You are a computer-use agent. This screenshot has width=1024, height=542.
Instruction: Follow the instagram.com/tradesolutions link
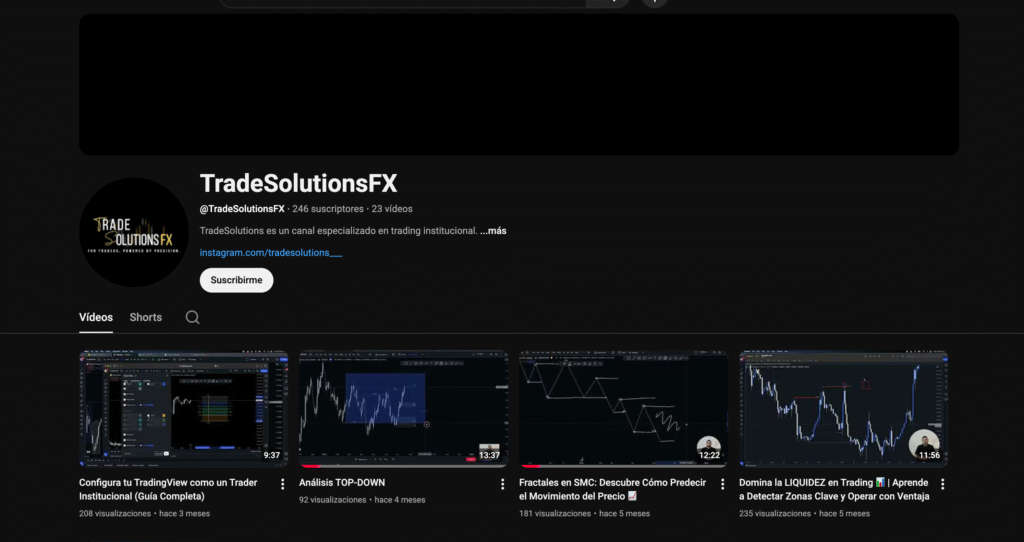271,253
